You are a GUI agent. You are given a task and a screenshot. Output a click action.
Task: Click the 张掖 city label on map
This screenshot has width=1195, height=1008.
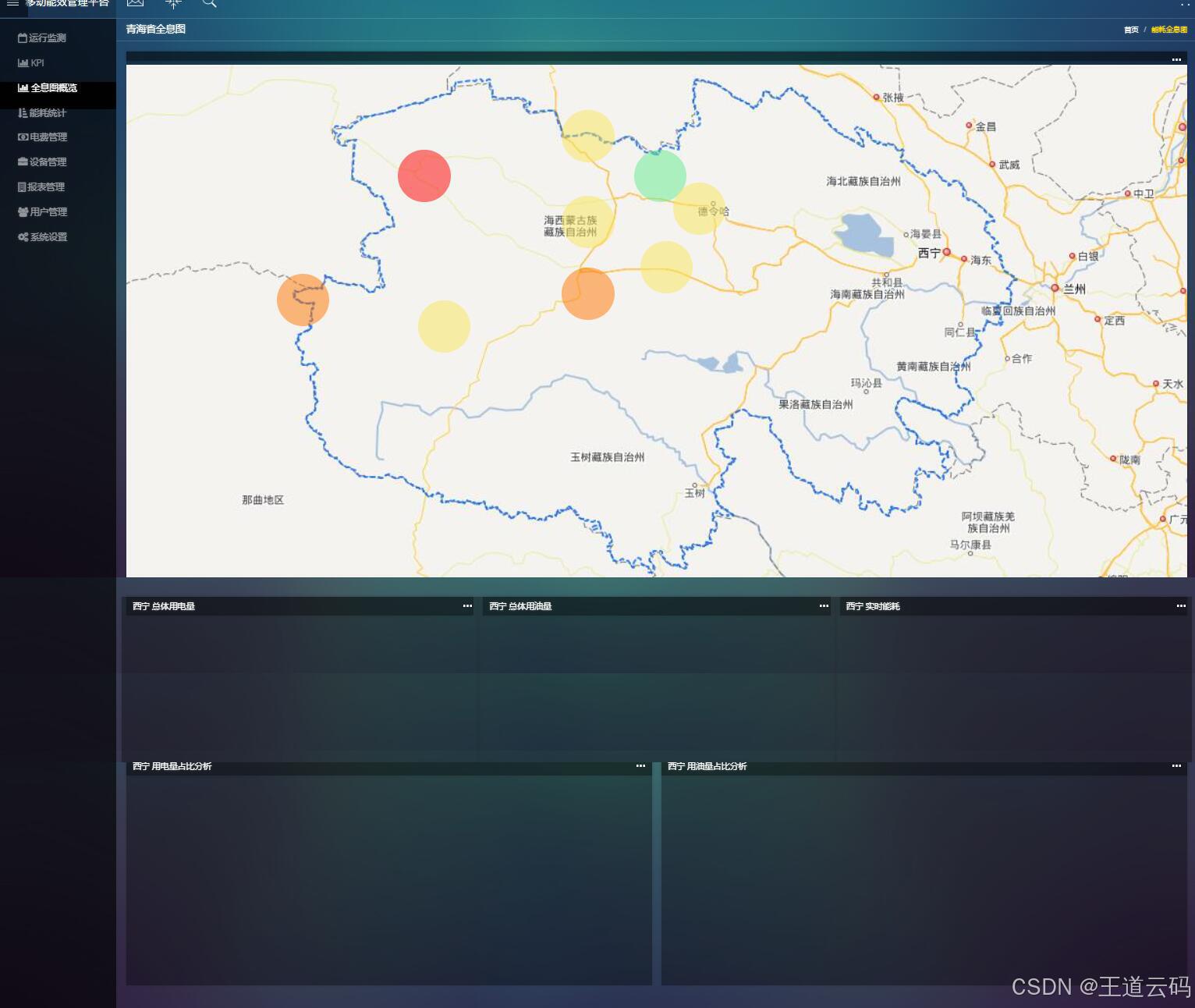(x=893, y=98)
